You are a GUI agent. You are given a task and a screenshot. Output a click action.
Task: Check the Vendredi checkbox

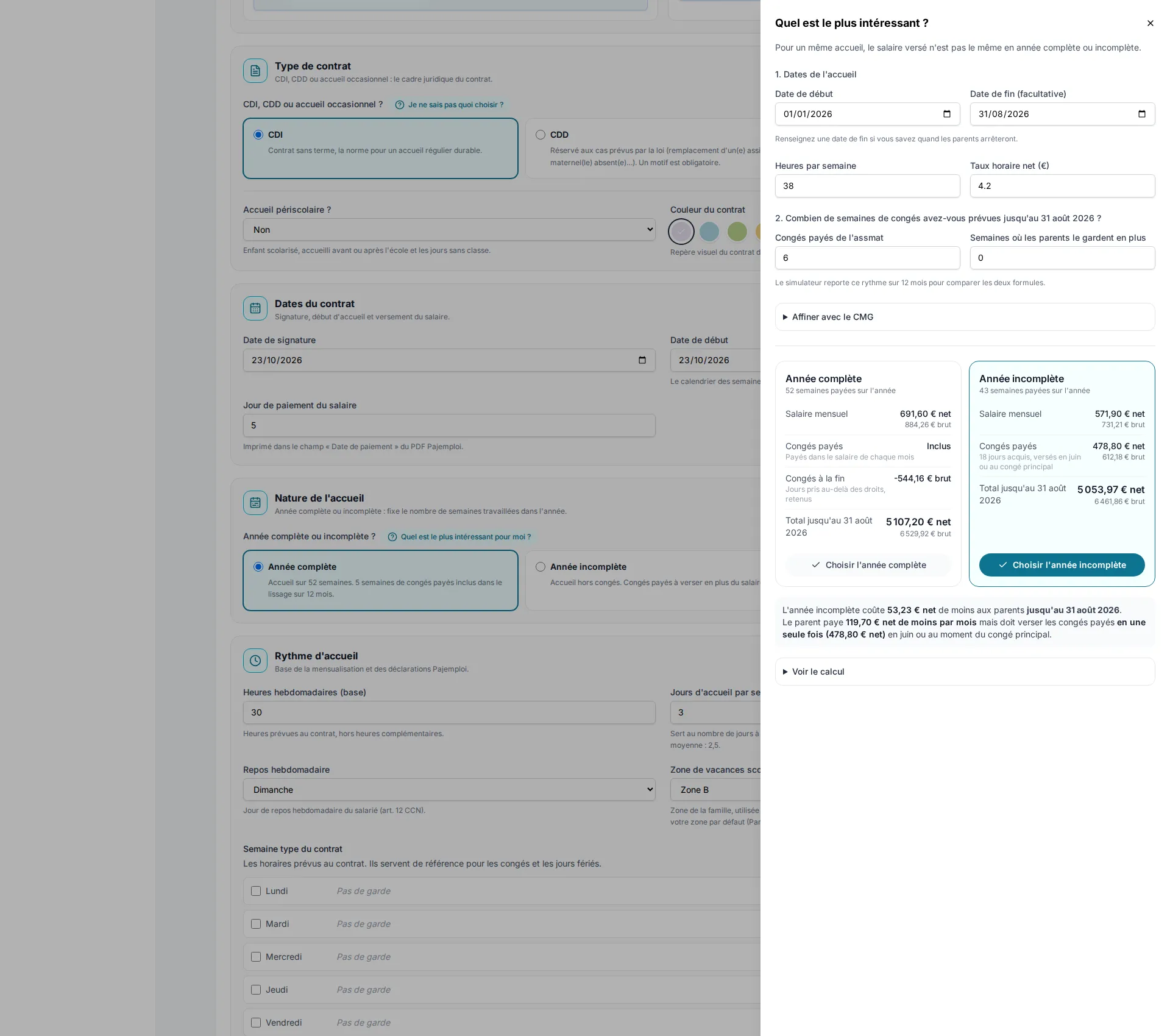(x=256, y=1023)
